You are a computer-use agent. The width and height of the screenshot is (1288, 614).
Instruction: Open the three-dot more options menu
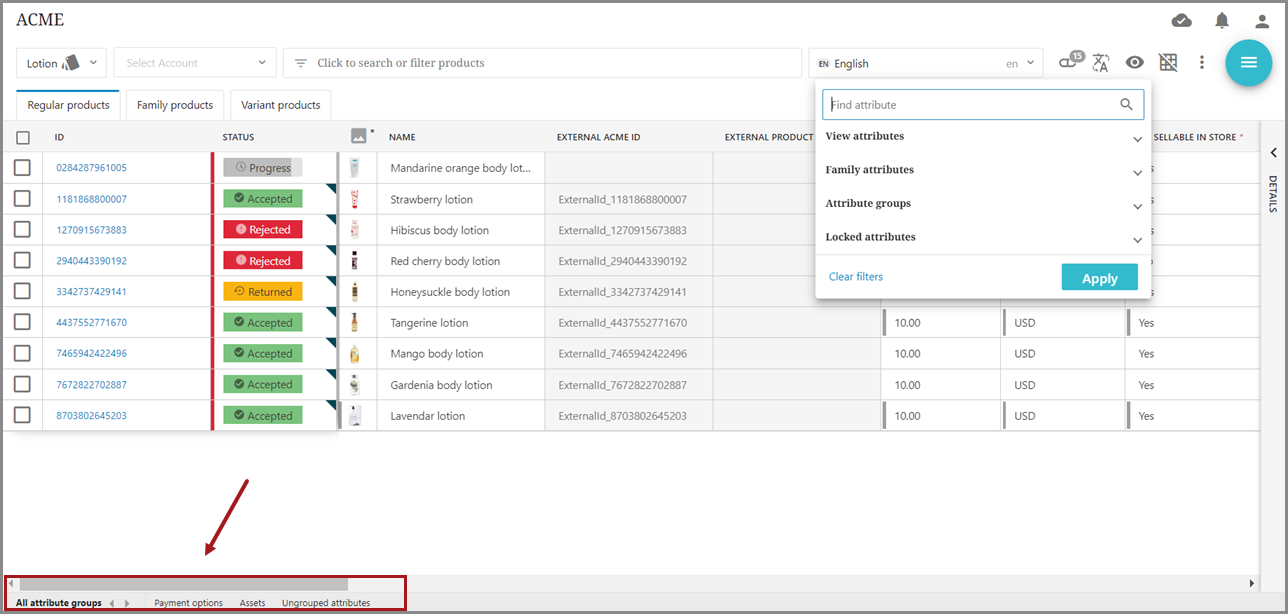click(1202, 63)
